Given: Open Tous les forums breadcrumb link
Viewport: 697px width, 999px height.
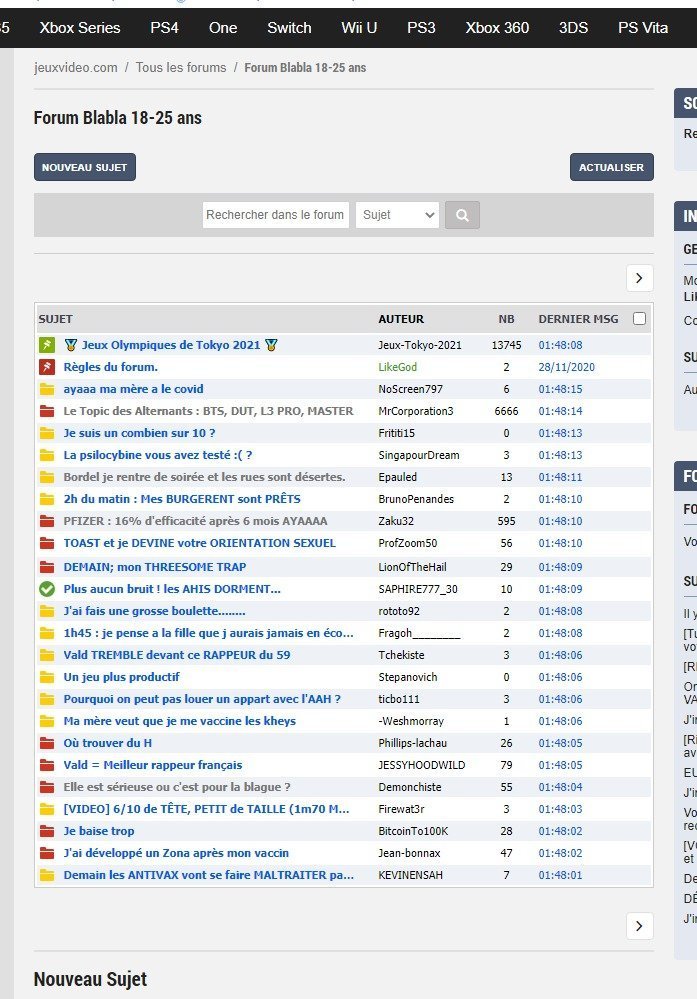Looking at the screenshot, I should [x=180, y=67].
